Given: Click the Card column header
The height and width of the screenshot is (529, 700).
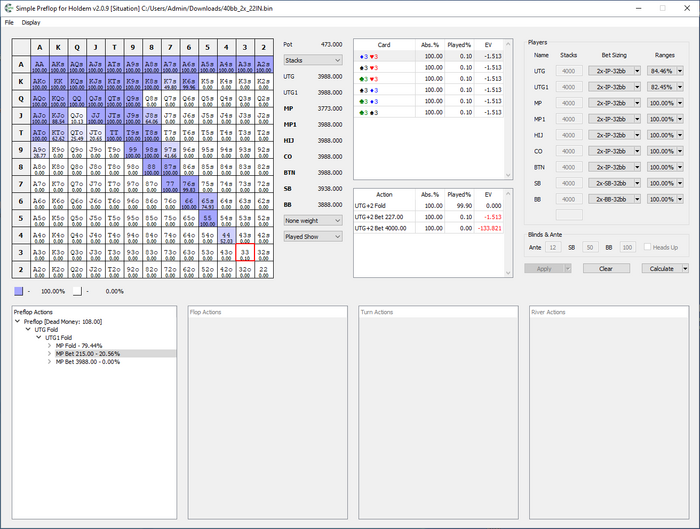Looking at the screenshot, I should 384,45.
